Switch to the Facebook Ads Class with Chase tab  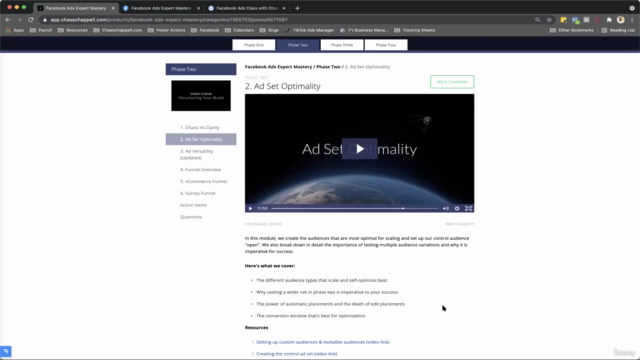point(246,8)
